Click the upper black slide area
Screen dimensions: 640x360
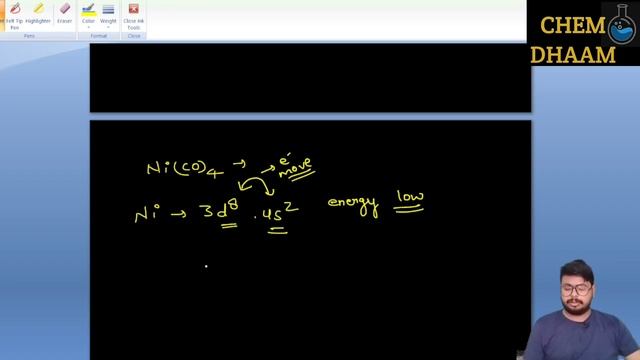click(x=310, y=78)
